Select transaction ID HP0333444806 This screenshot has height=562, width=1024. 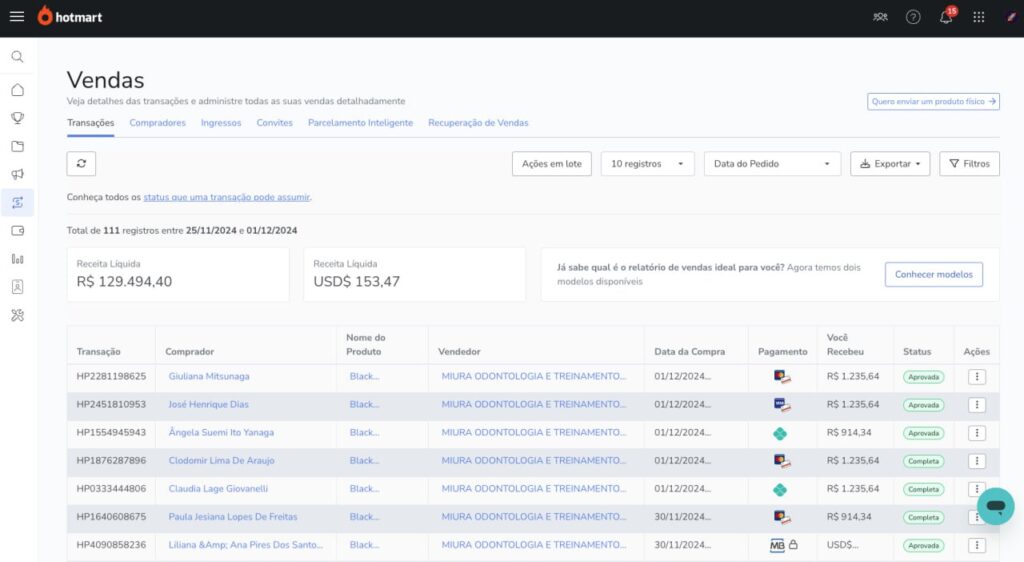coord(111,489)
